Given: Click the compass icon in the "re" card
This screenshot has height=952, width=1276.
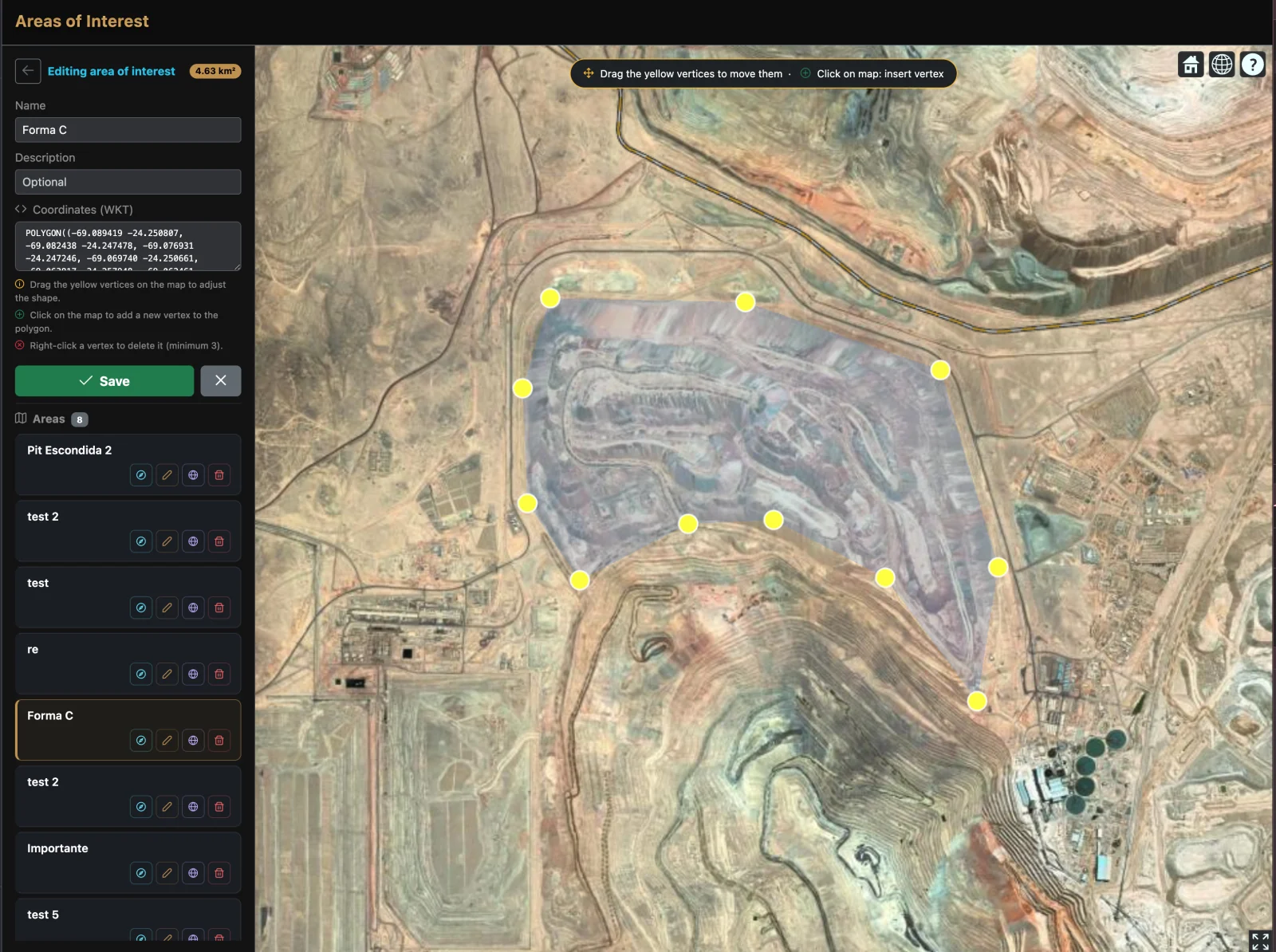Looking at the screenshot, I should pos(141,674).
